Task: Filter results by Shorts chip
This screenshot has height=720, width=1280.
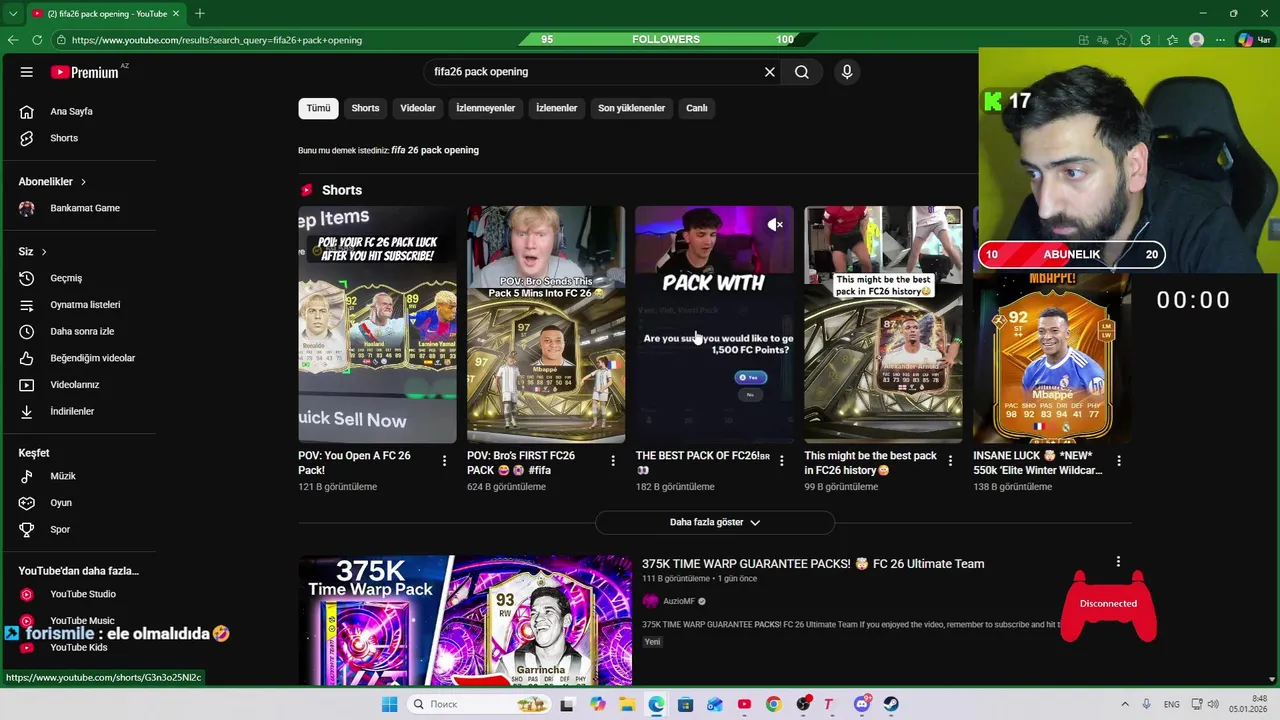Action: 365,108
